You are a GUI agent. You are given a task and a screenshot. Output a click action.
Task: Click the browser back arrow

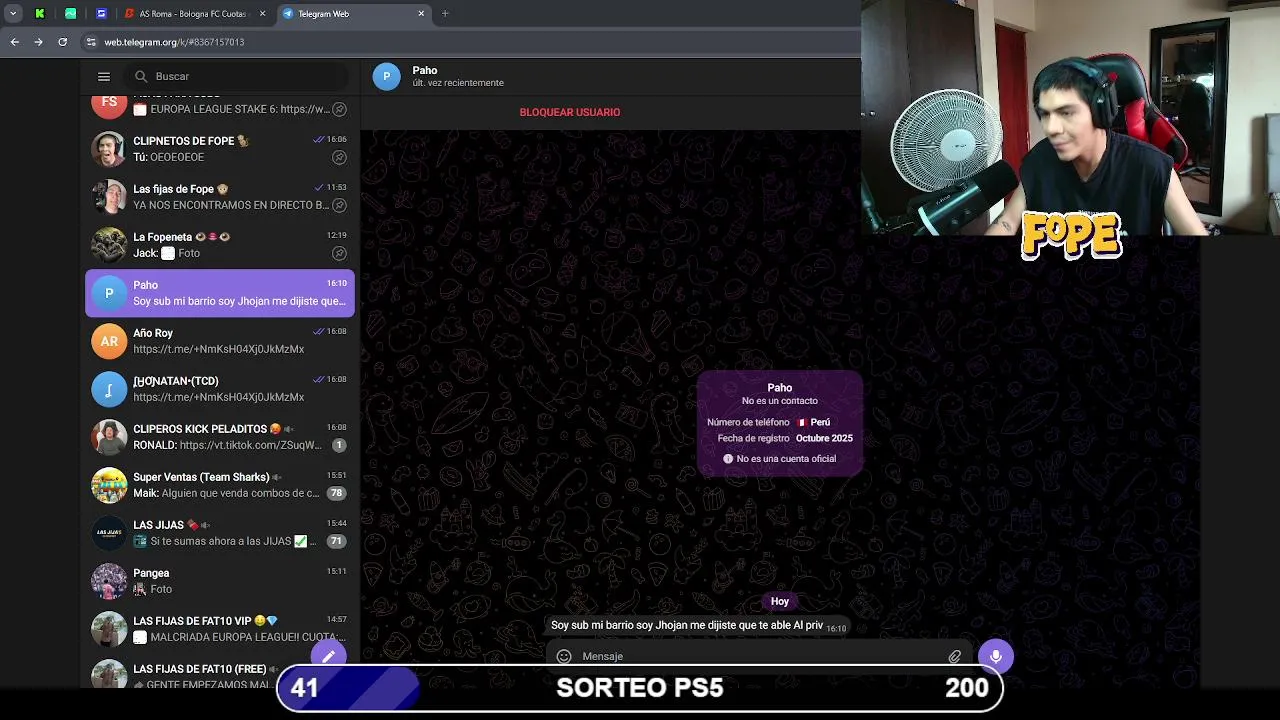(x=15, y=42)
